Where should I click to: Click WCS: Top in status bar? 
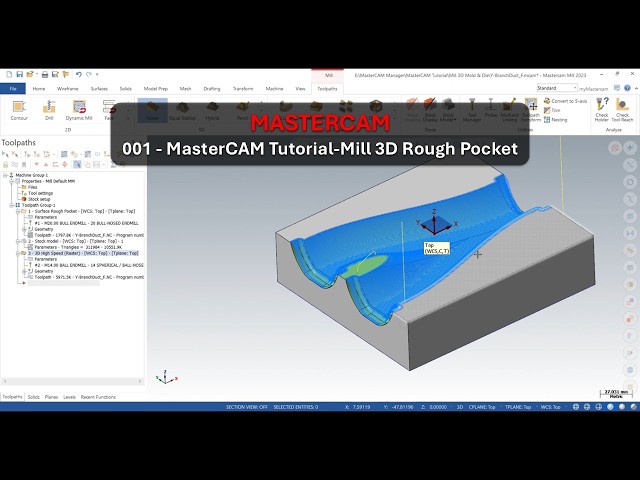(550, 407)
